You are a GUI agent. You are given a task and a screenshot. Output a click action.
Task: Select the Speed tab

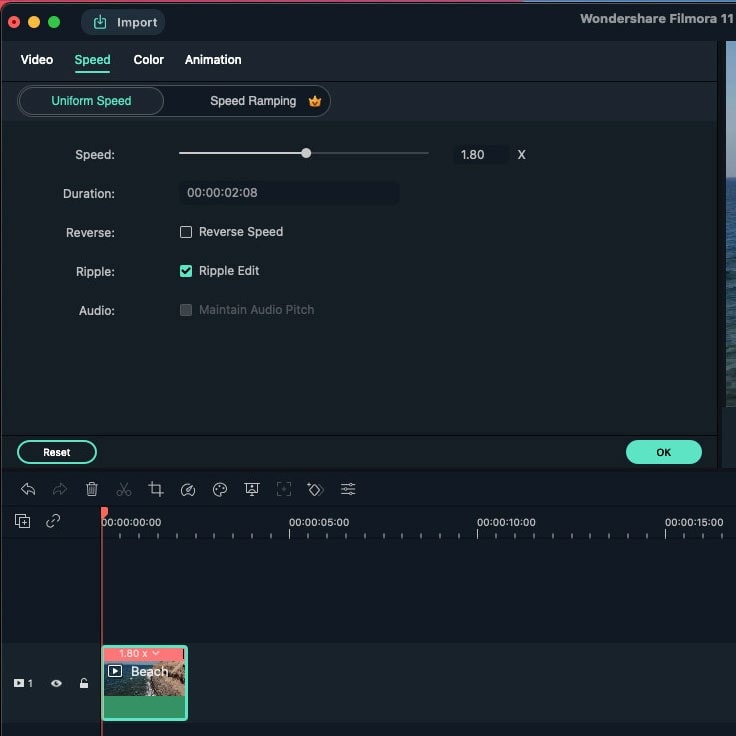tap(92, 60)
